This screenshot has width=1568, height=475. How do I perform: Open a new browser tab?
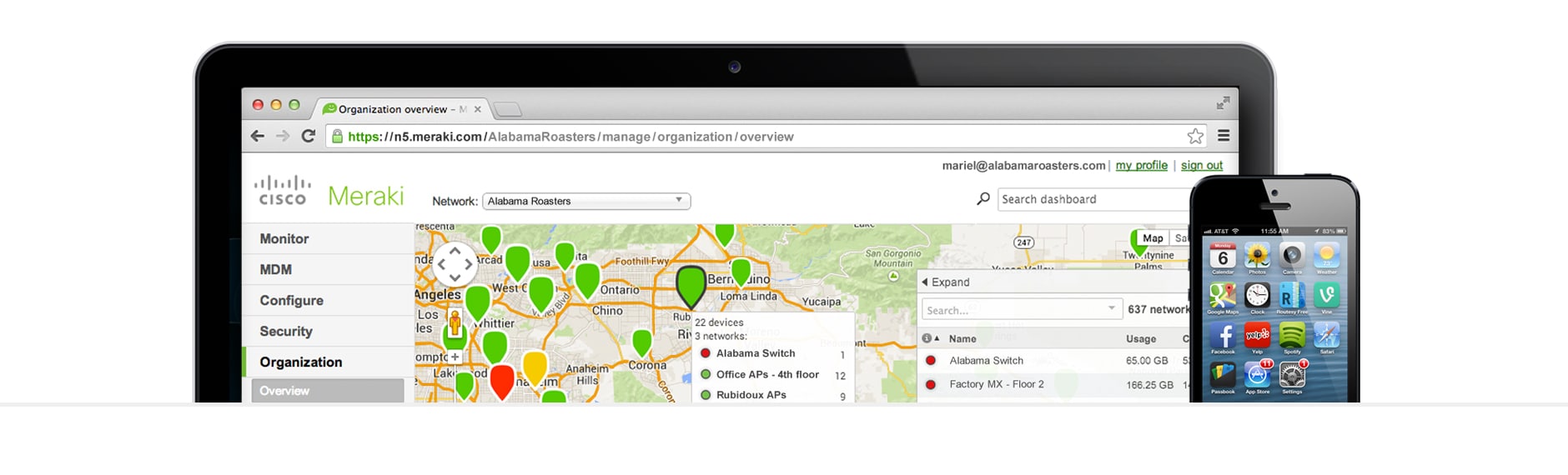tap(507, 109)
